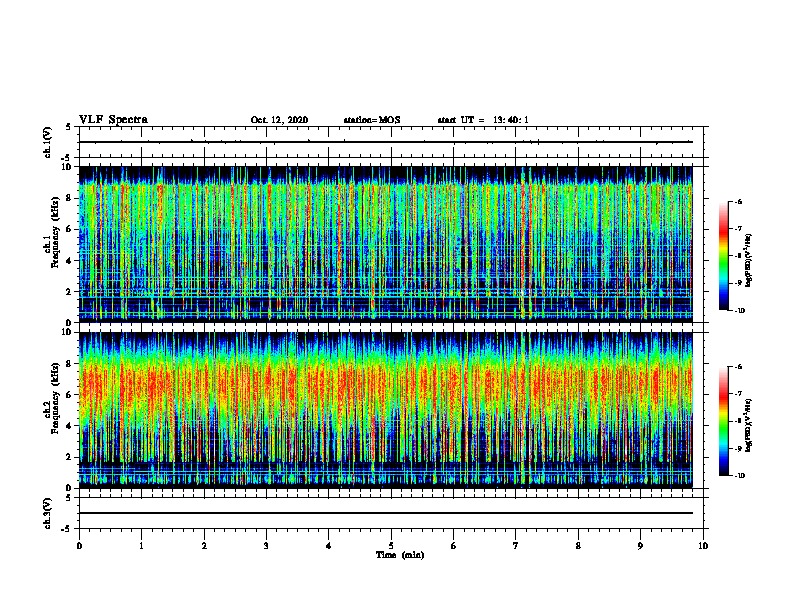Click the '7' tick label on time axis
The height and width of the screenshot is (612, 792).
click(x=516, y=546)
